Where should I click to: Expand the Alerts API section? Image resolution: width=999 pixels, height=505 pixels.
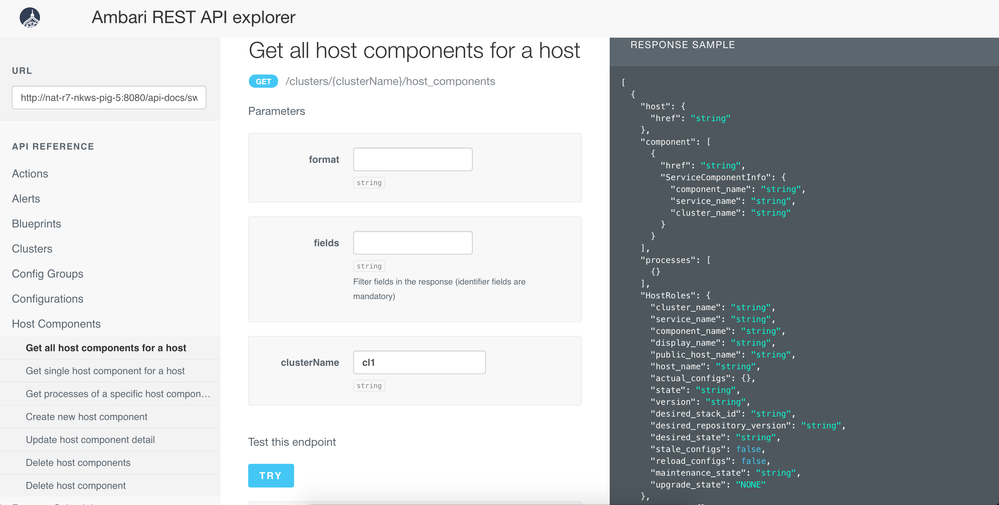(26, 199)
